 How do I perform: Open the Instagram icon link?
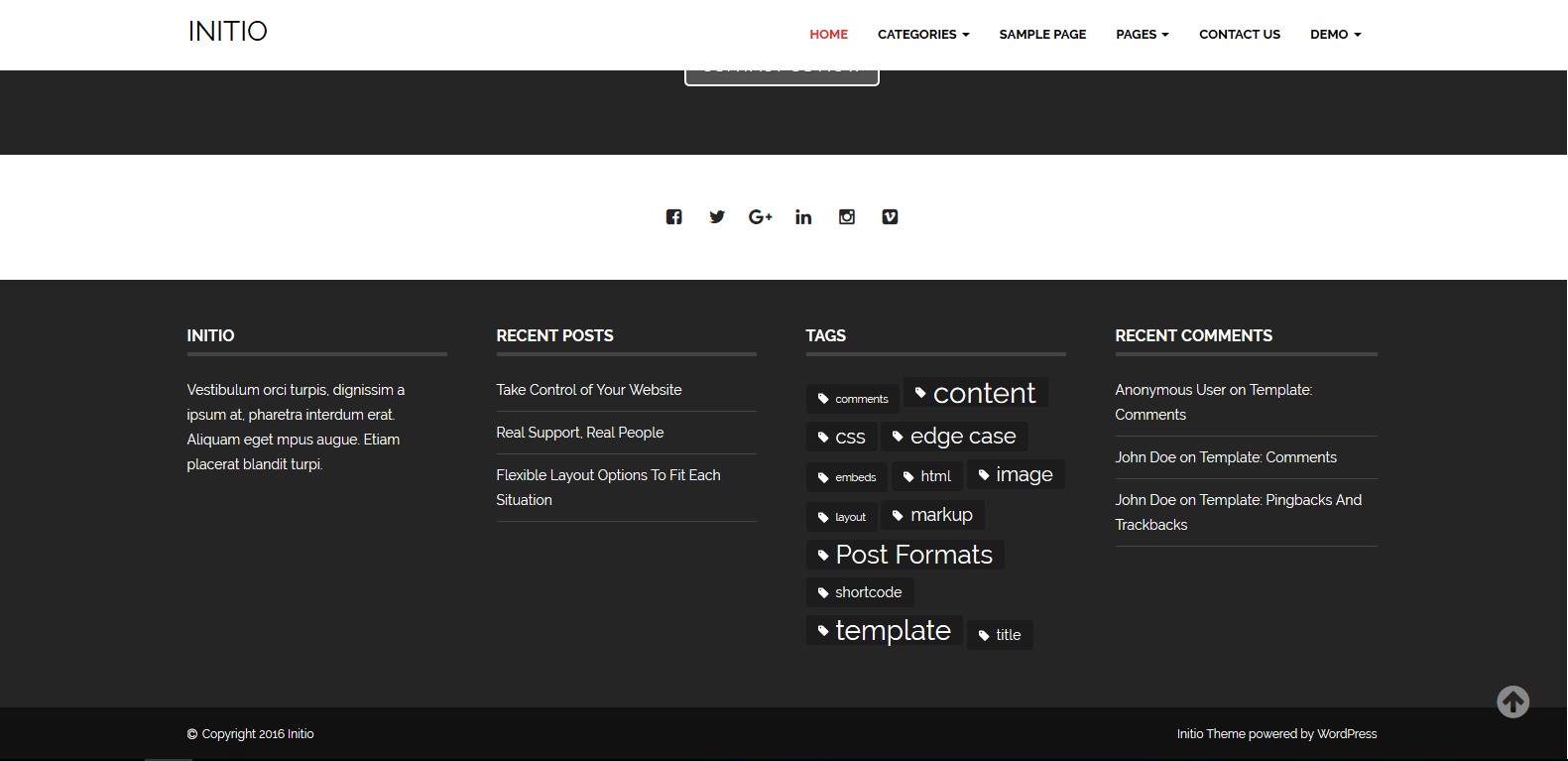click(847, 217)
